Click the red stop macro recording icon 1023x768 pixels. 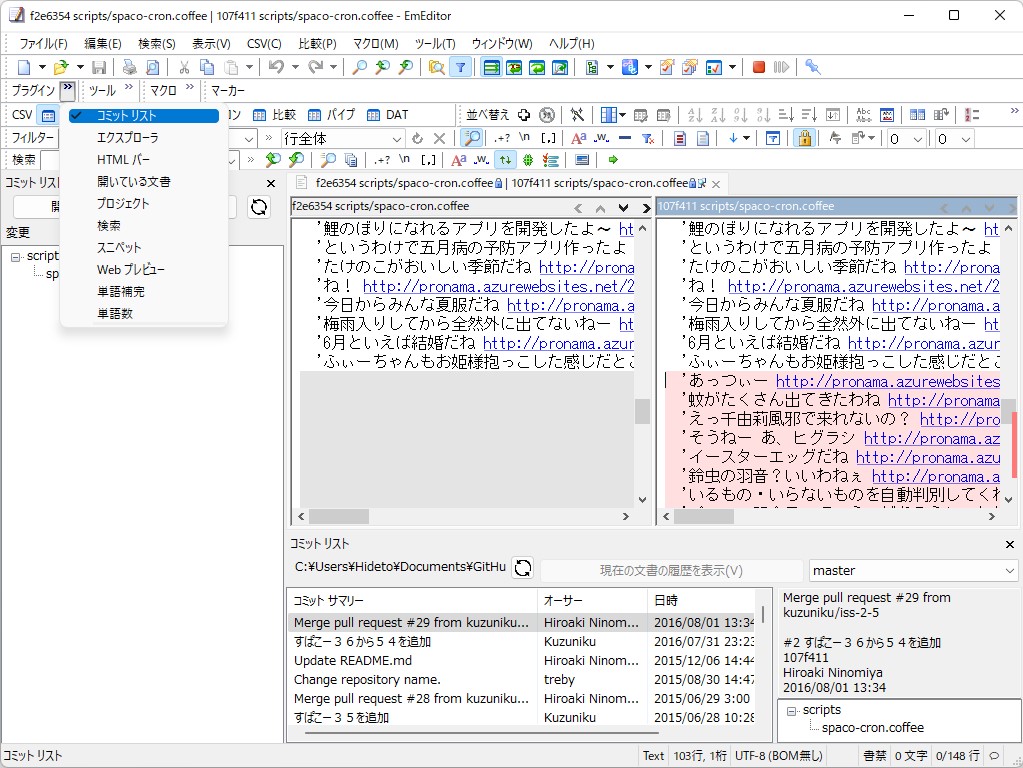[x=759, y=67]
